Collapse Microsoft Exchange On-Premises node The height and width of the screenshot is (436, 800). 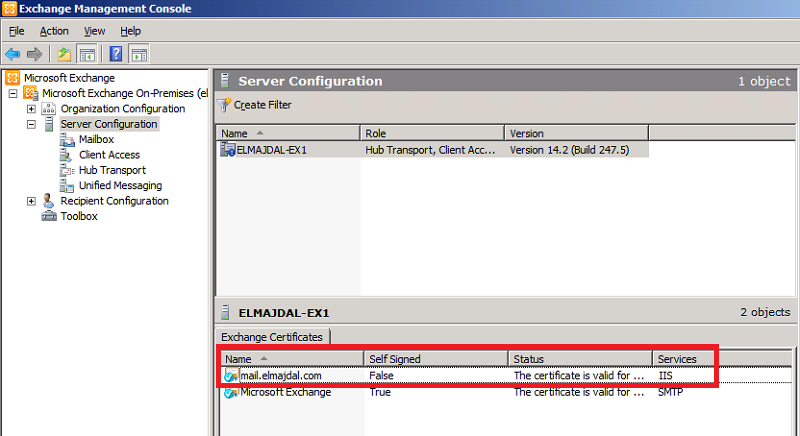tap(13, 93)
